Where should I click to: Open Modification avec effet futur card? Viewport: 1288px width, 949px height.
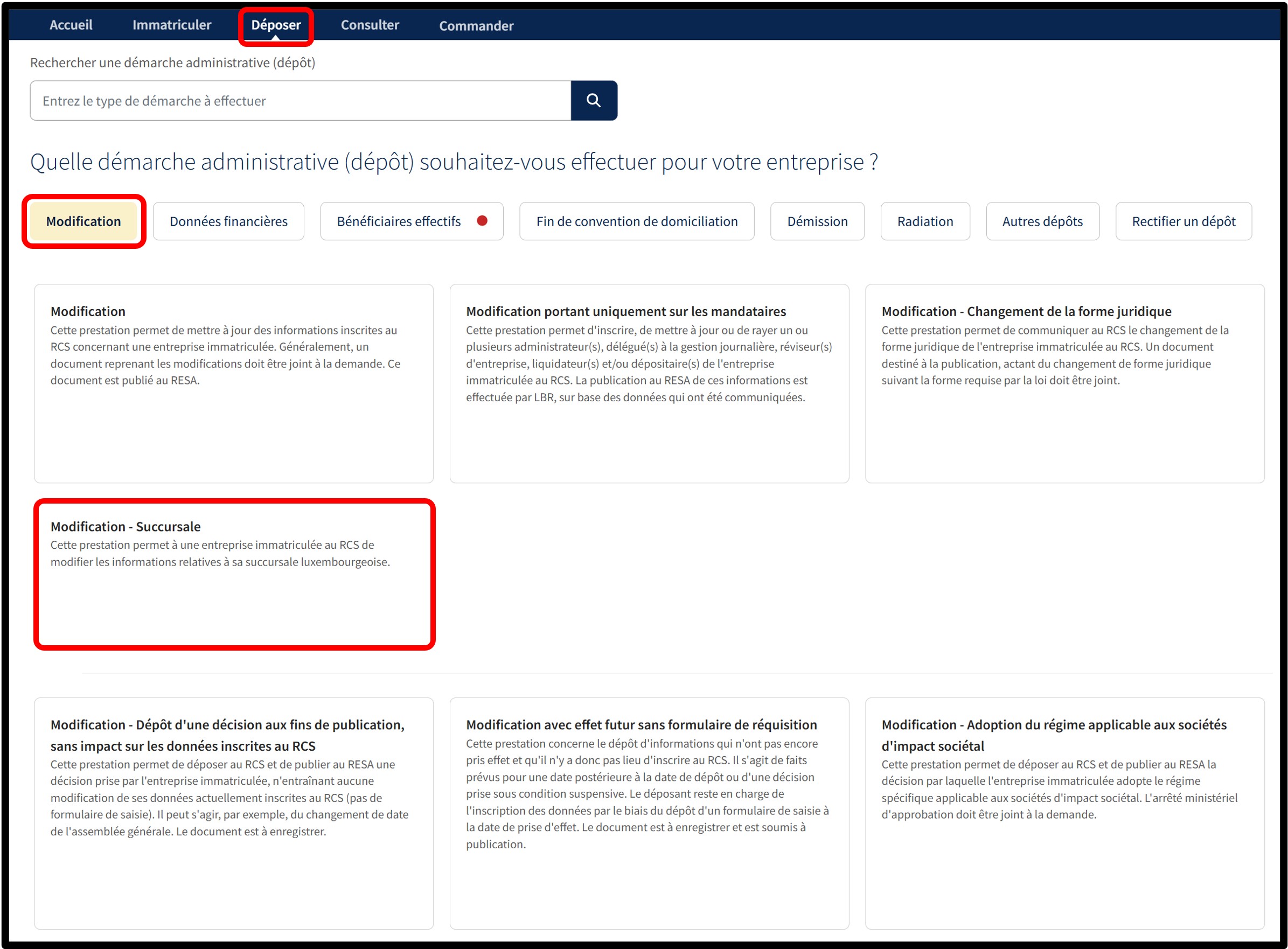tap(649, 812)
